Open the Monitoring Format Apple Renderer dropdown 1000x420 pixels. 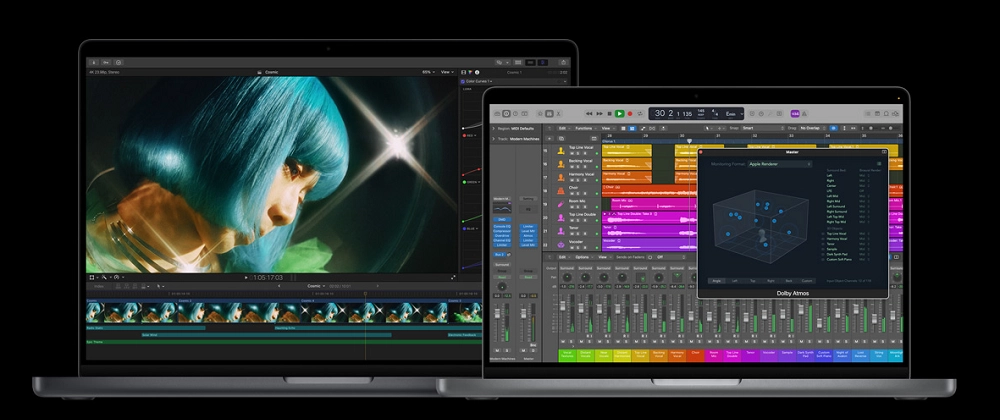(780, 164)
